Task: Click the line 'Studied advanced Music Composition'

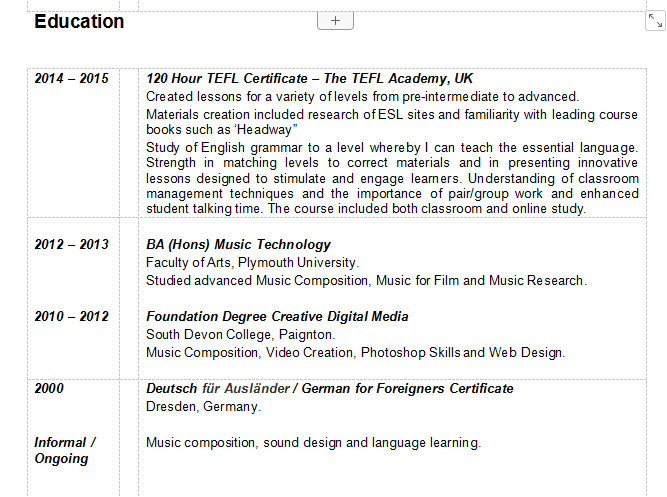Action: point(366,280)
